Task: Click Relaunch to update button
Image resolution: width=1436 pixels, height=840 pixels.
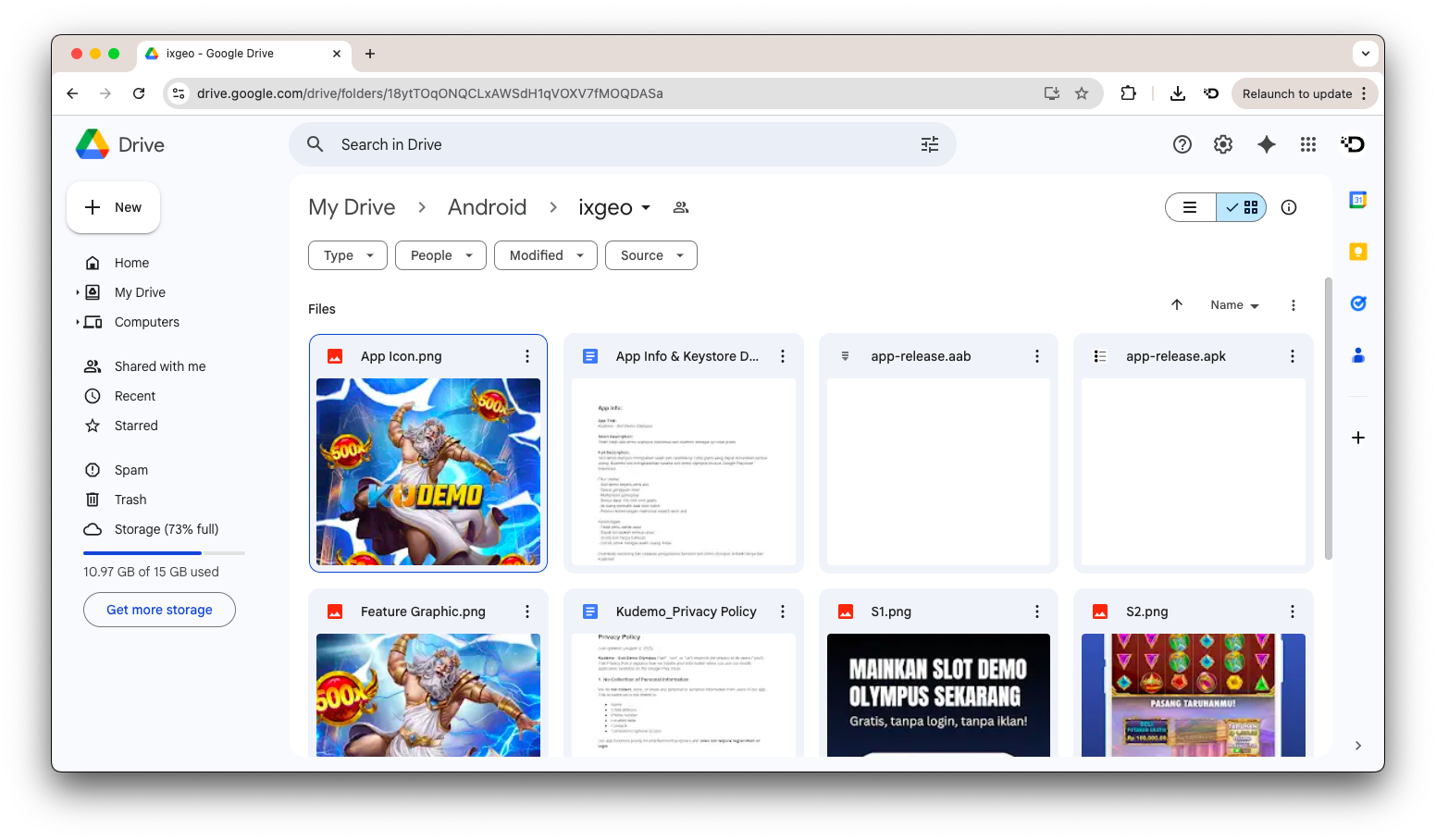Action: click(1305, 93)
